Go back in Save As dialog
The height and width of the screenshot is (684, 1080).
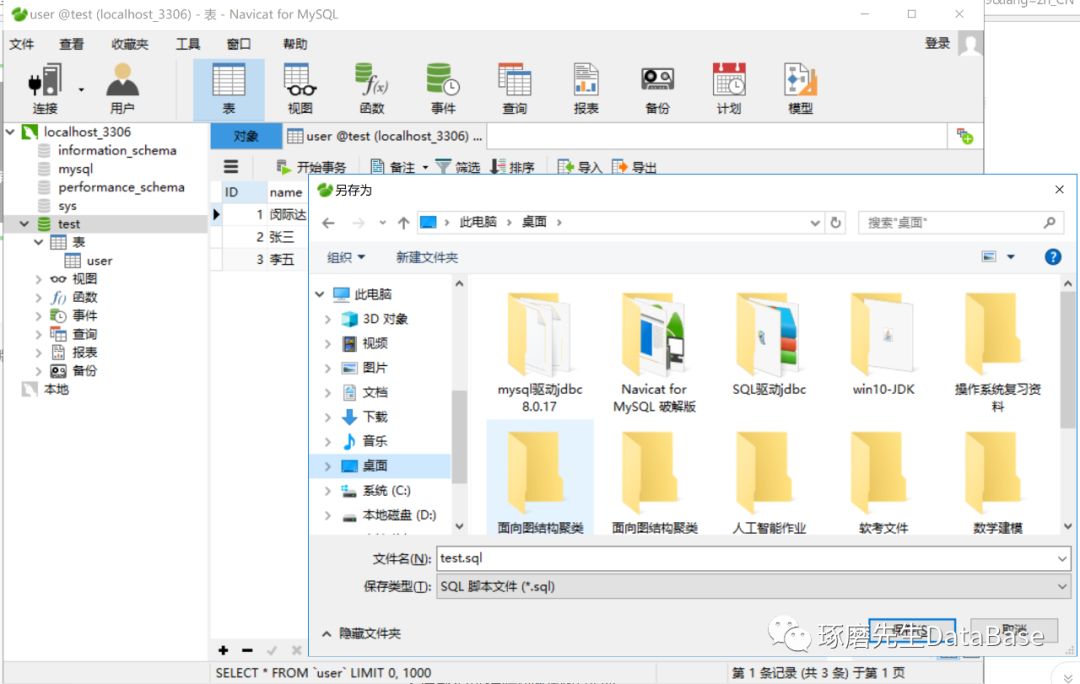tap(329, 222)
